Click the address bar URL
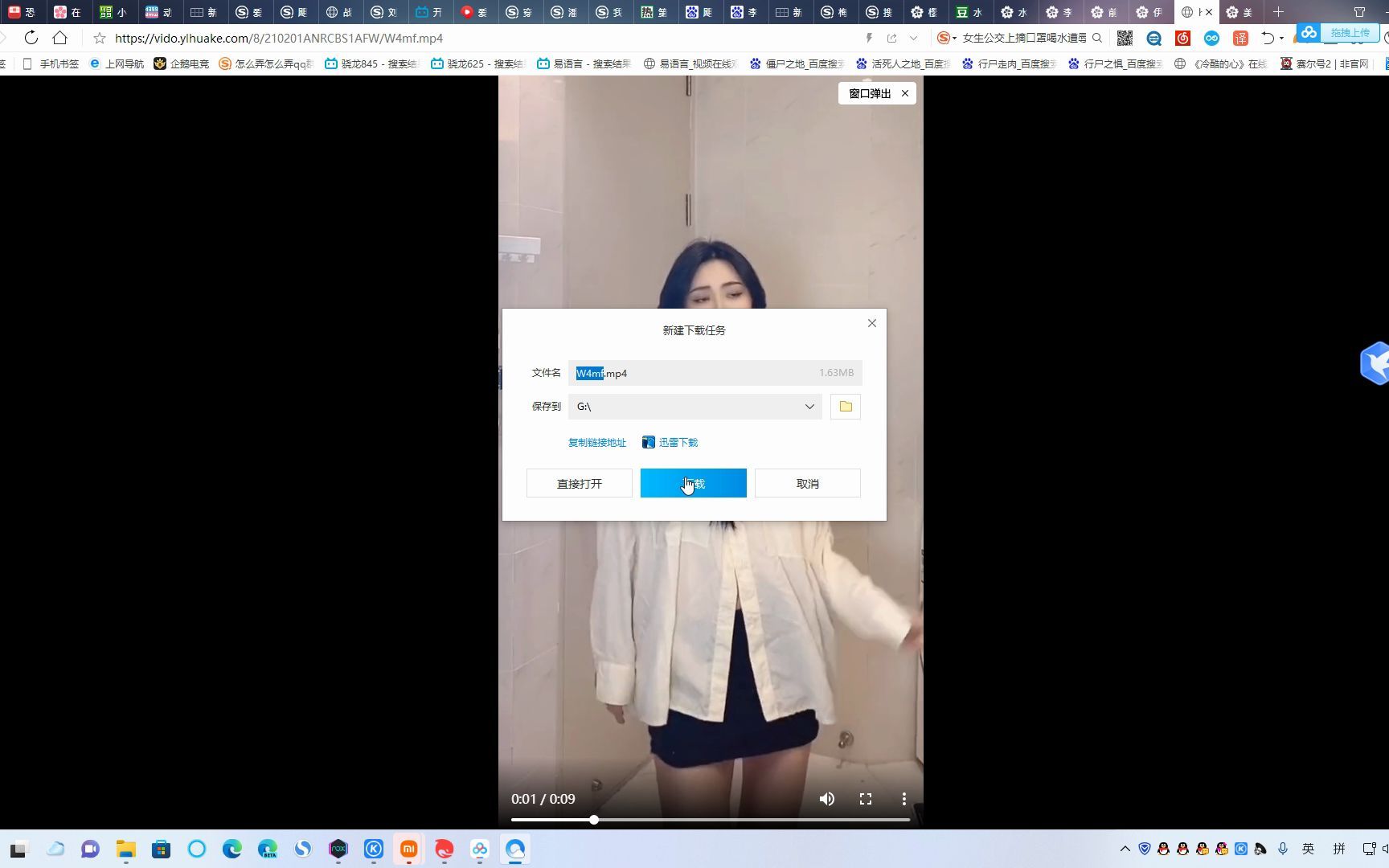1389x868 pixels. click(x=279, y=38)
